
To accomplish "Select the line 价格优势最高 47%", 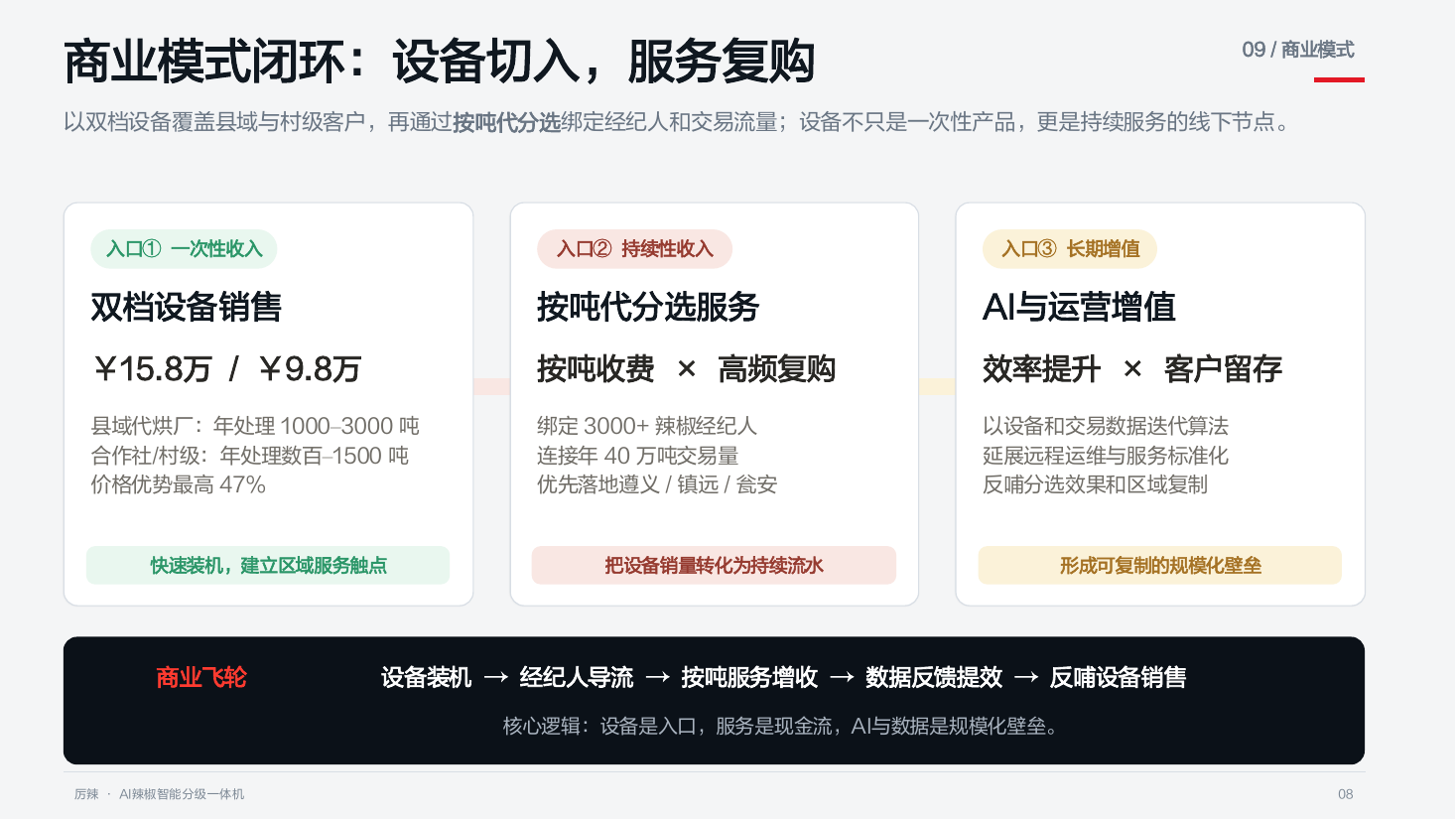I will click(x=178, y=484).
